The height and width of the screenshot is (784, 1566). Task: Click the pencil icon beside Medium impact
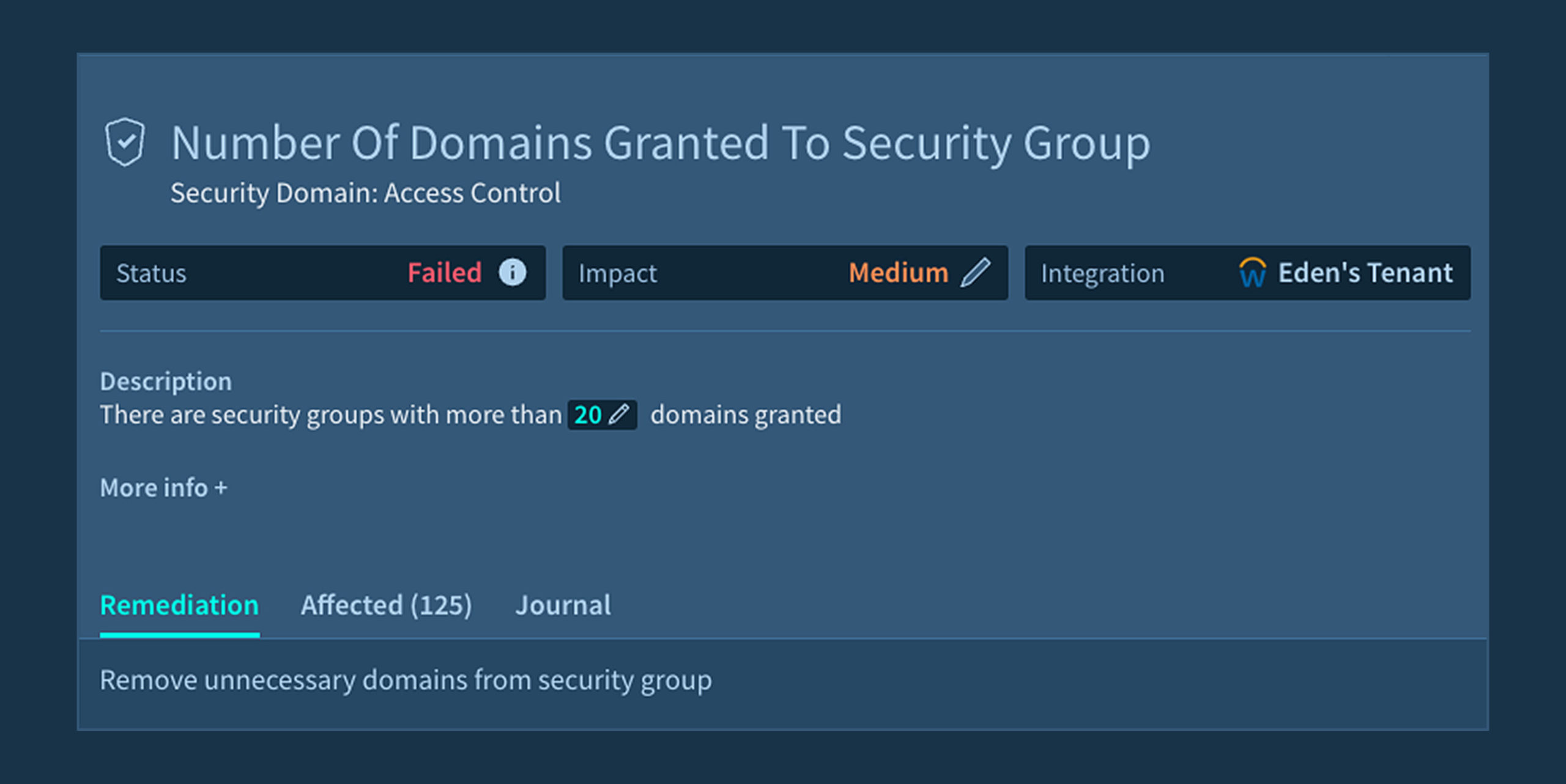[975, 272]
